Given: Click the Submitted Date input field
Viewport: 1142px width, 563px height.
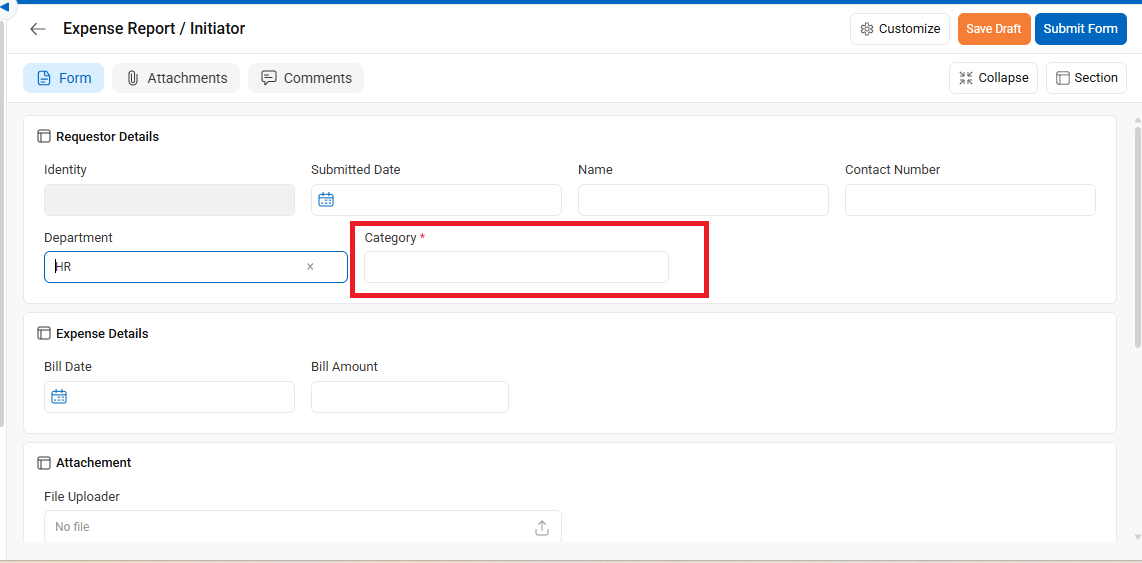Looking at the screenshot, I should click(436, 200).
